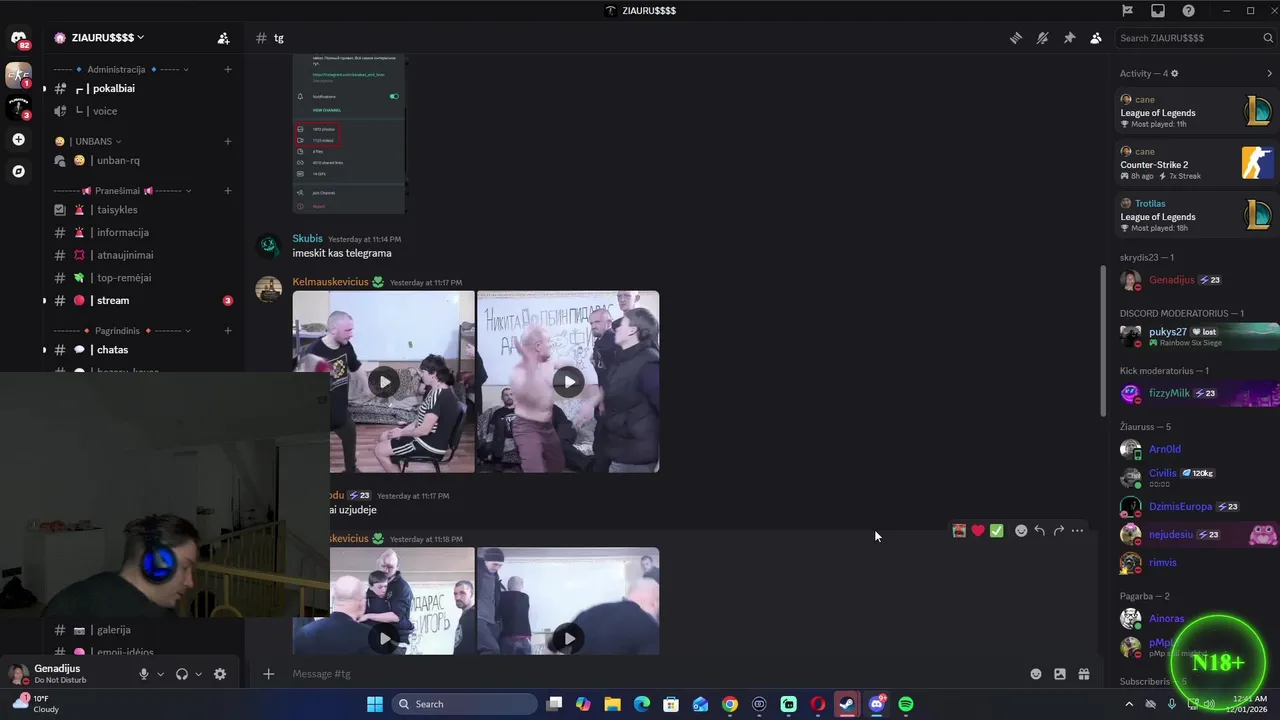
Task: Open the inbox icon in title bar
Action: 1158,11
